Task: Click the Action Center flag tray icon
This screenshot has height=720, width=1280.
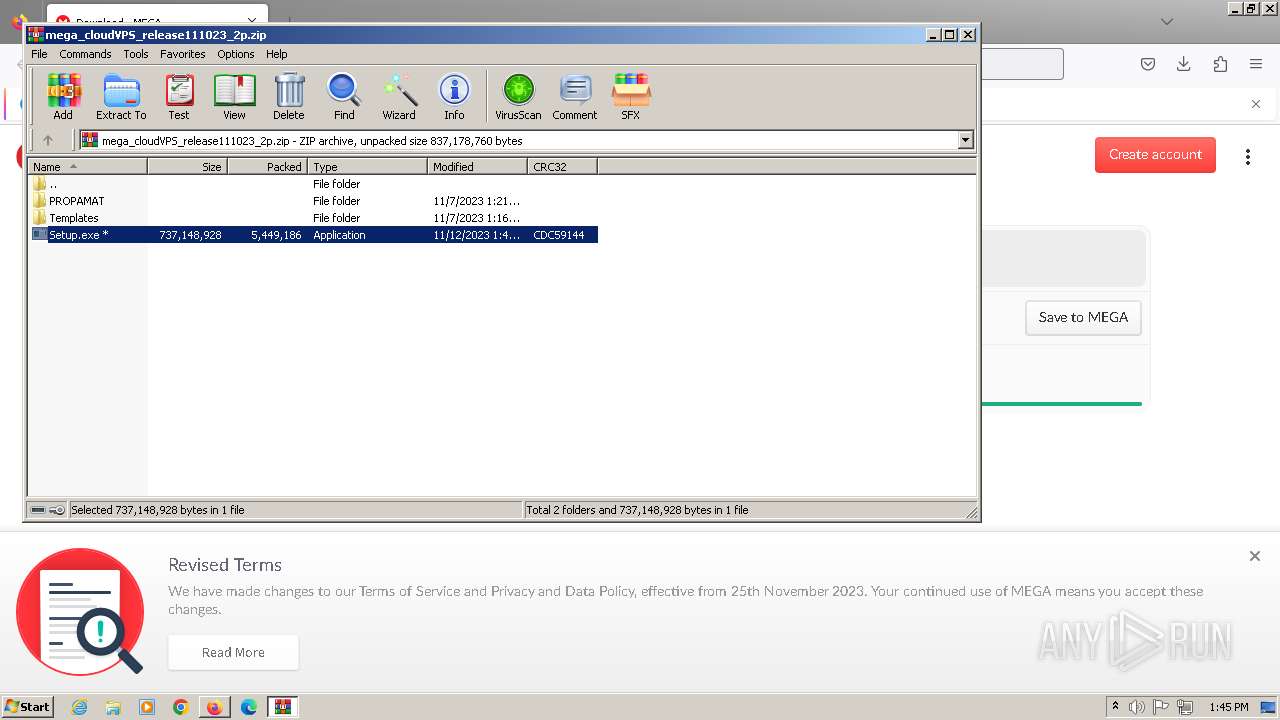Action: [1162, 707]
